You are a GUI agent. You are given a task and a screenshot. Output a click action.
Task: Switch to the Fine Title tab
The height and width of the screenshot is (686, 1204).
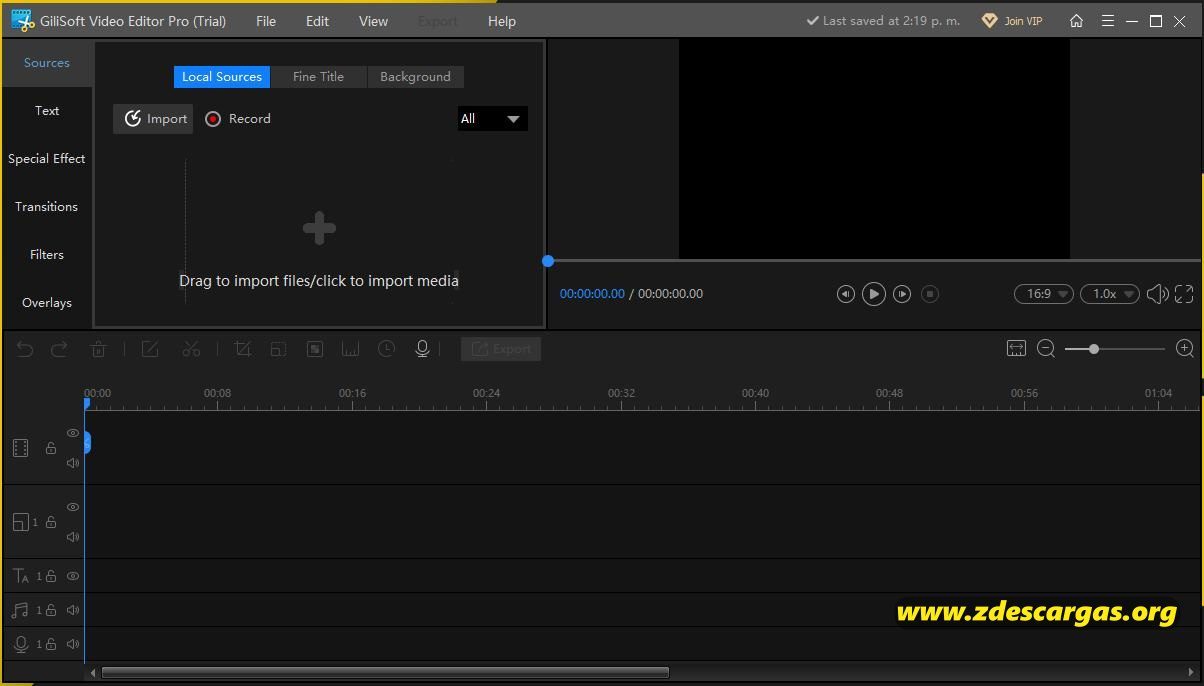tap(318, 77)
